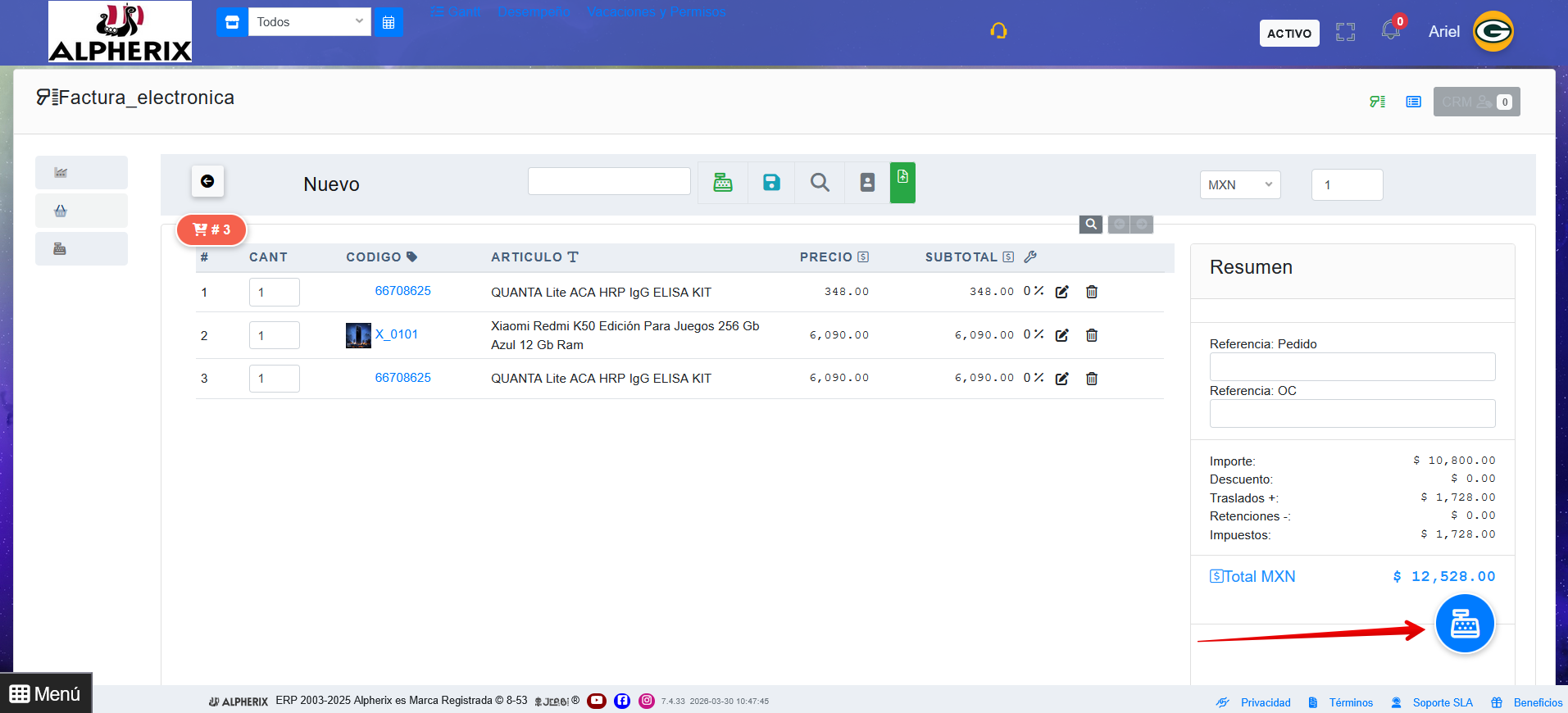Delete the Xiaomi Redmi K50 row
This screenshot has height=713, width=1568.
click(1092, 335)
